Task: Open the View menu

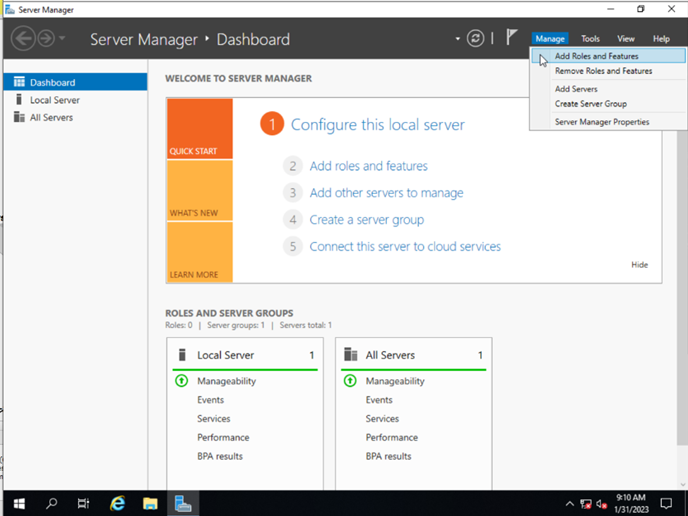Action: 626,39
